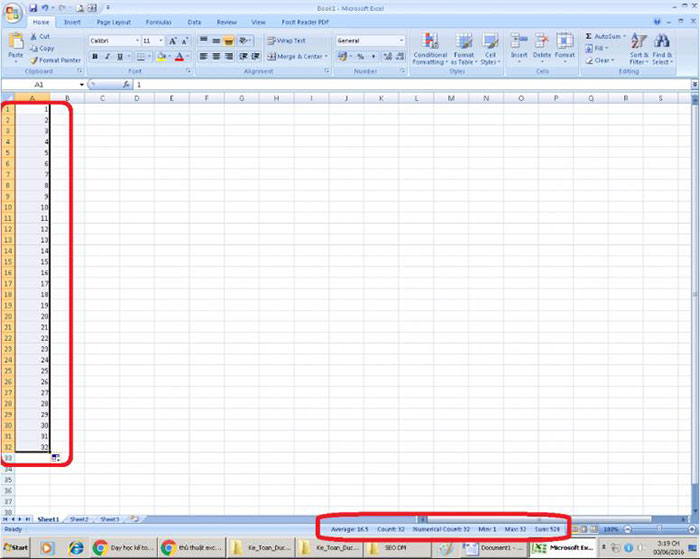
Task: Switch to the Formulas tab
Action: point(158,22)
